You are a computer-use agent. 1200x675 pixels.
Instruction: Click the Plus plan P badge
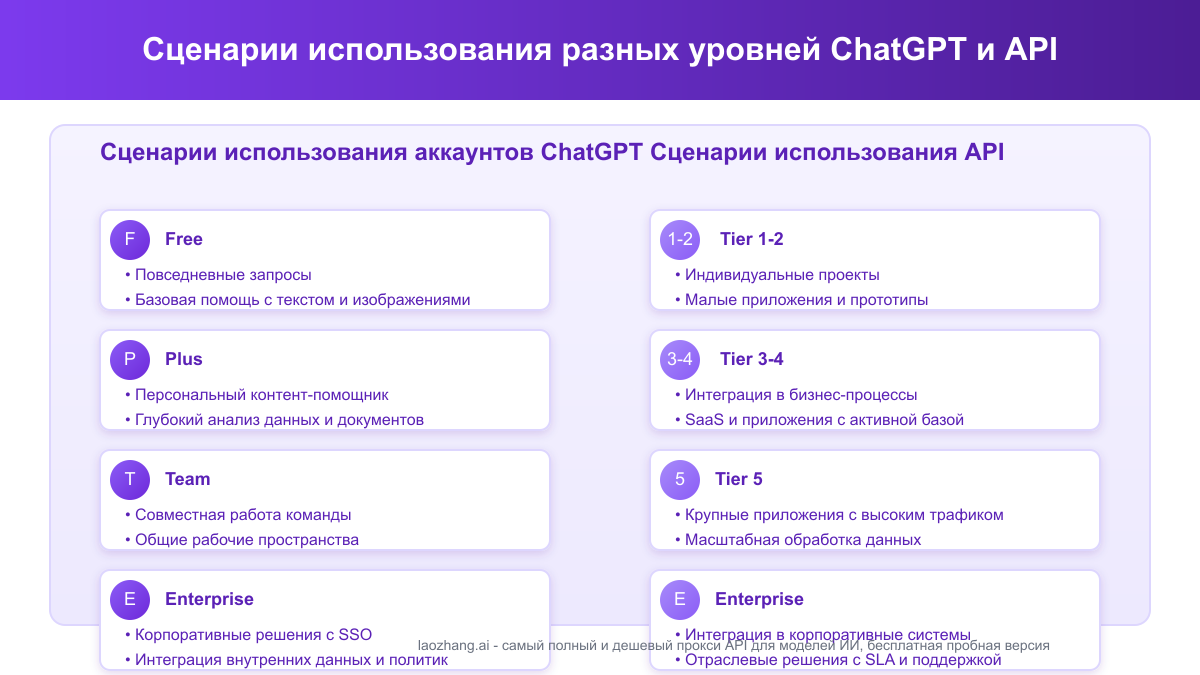point(129,360)
